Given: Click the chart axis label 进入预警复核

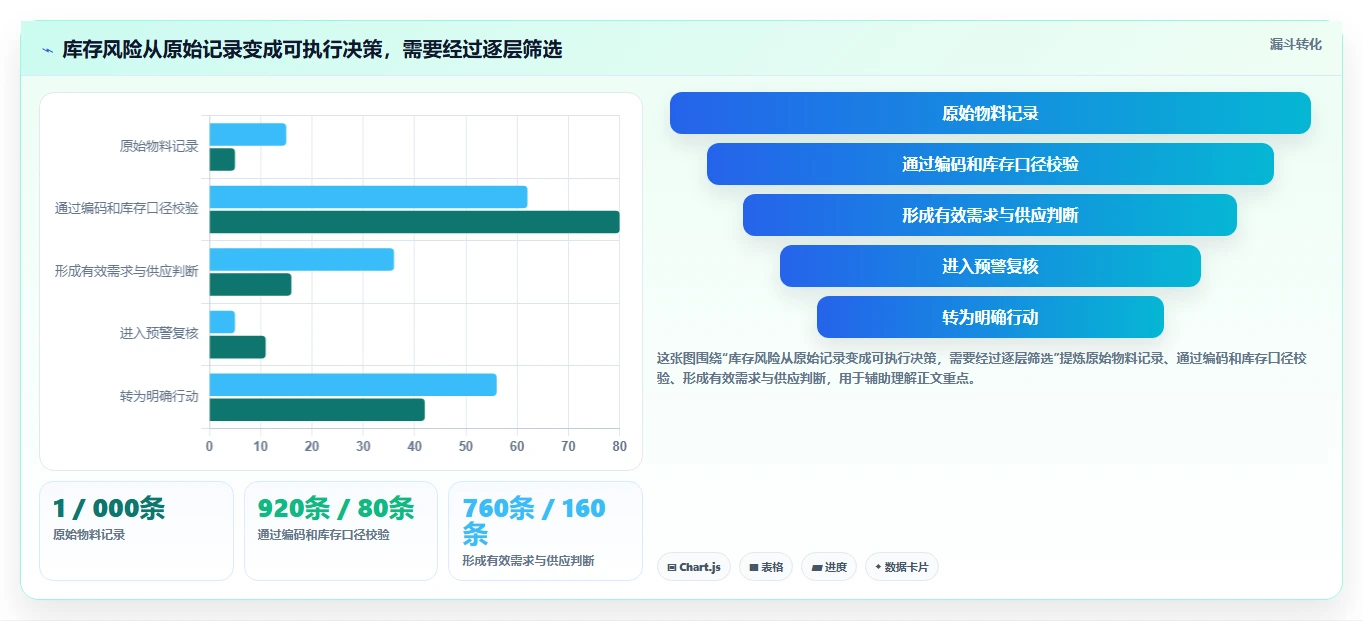Looking at the screenshot, I should click(x=159, y=334).
